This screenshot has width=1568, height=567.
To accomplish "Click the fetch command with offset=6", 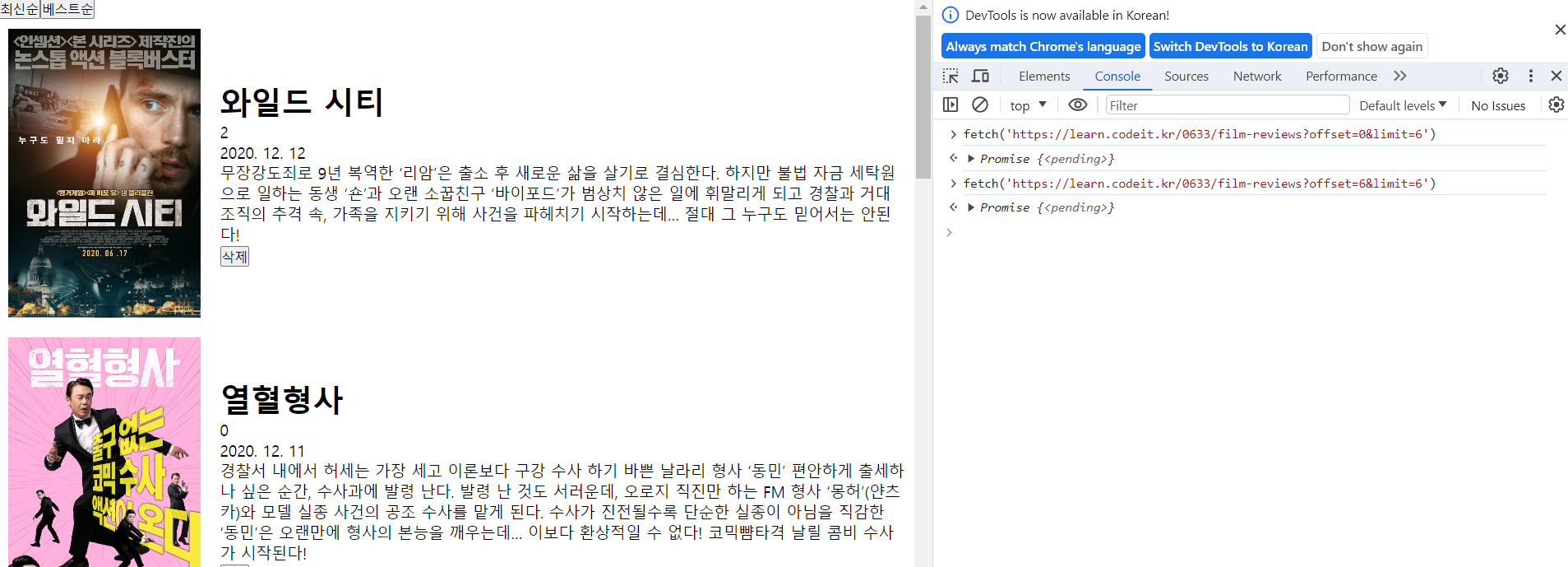I will (x=1200, y=184).
